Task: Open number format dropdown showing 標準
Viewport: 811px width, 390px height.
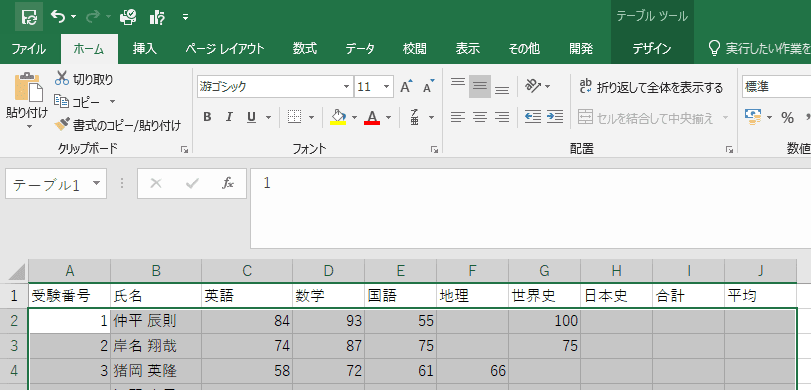Action: (x=776, y=87)
